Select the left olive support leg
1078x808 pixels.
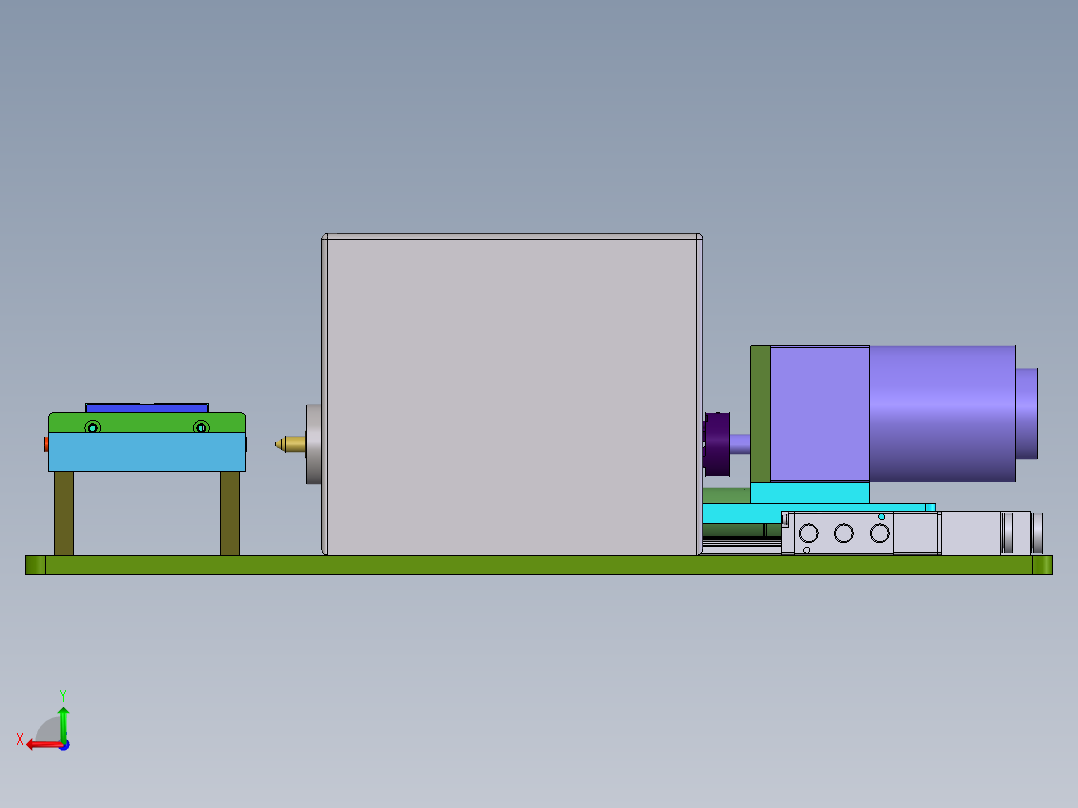[x=64, y=514]
